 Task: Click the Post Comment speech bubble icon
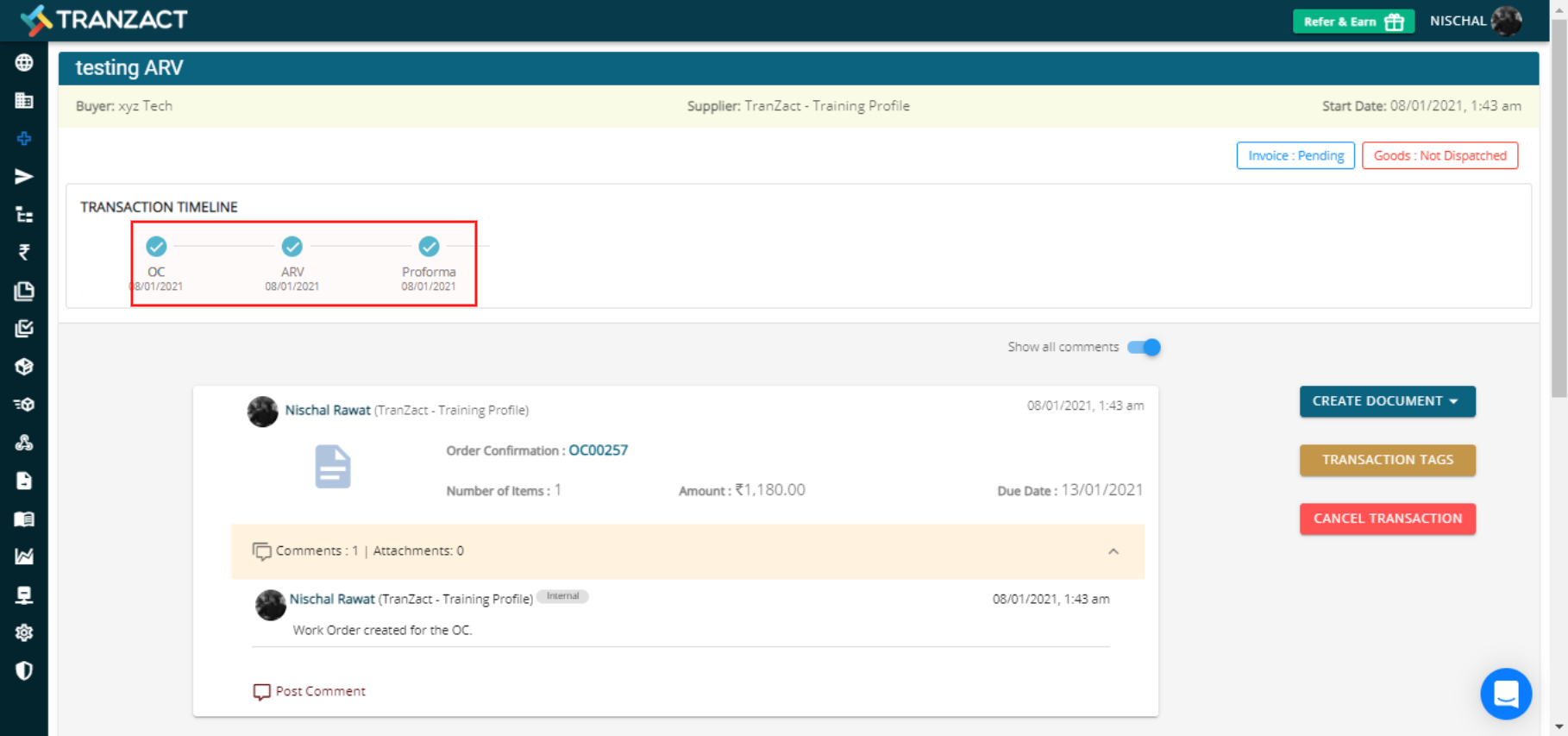[261, 692]
